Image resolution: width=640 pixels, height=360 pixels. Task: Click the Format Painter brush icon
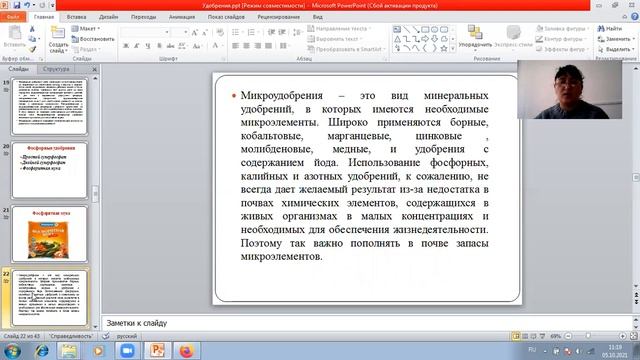pos(32,49)
